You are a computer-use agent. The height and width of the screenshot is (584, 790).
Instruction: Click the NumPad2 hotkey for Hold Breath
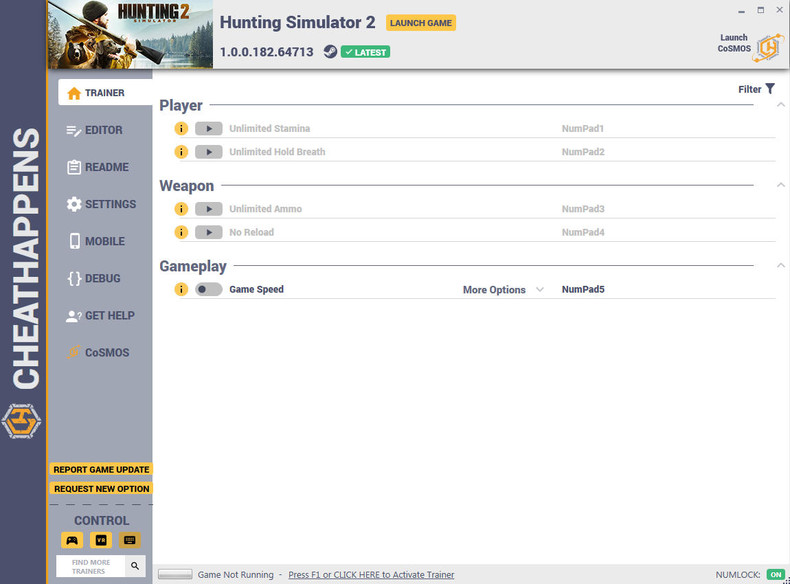point(583,152)
